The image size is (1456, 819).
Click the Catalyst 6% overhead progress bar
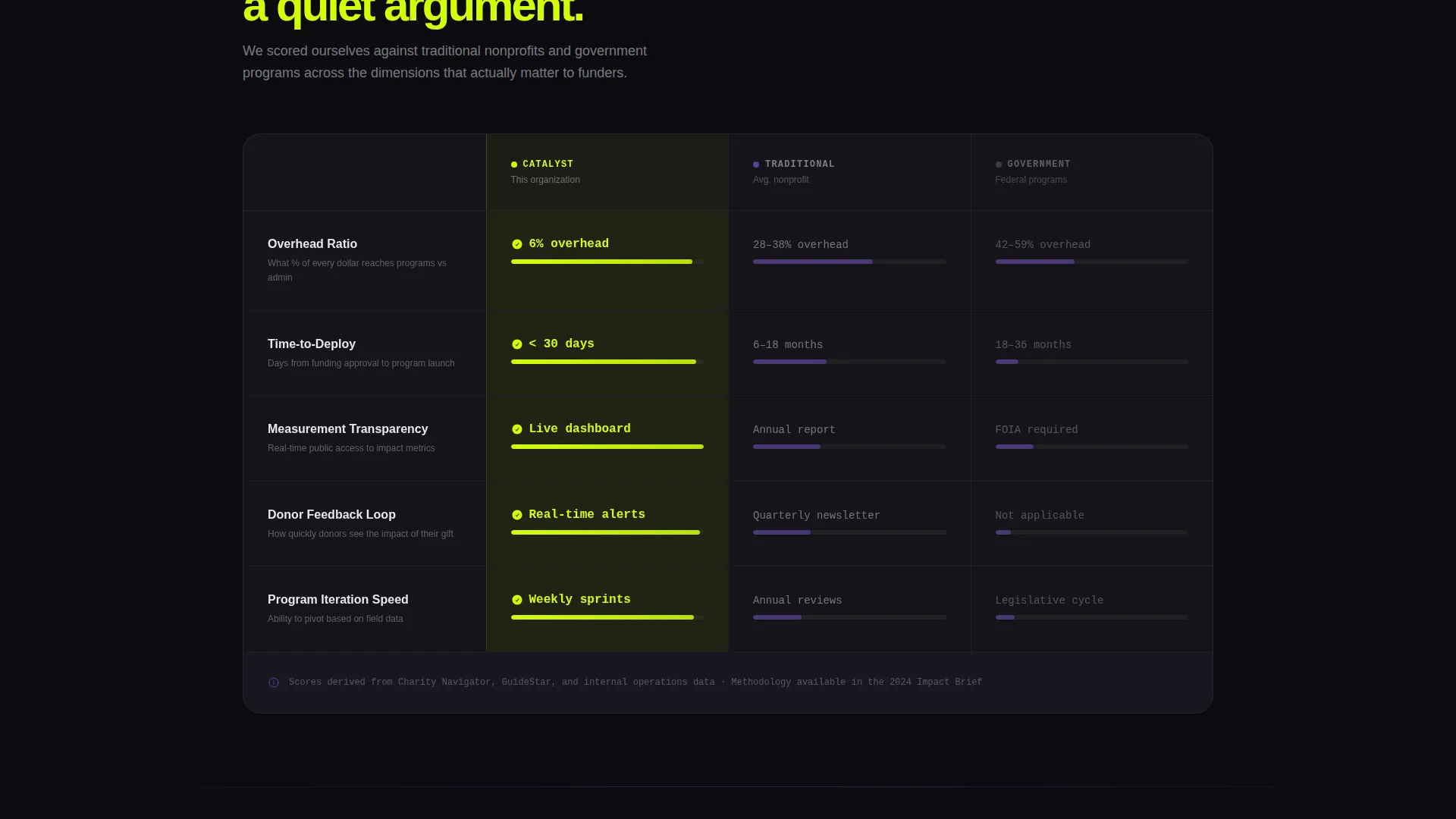click(607, 262)
